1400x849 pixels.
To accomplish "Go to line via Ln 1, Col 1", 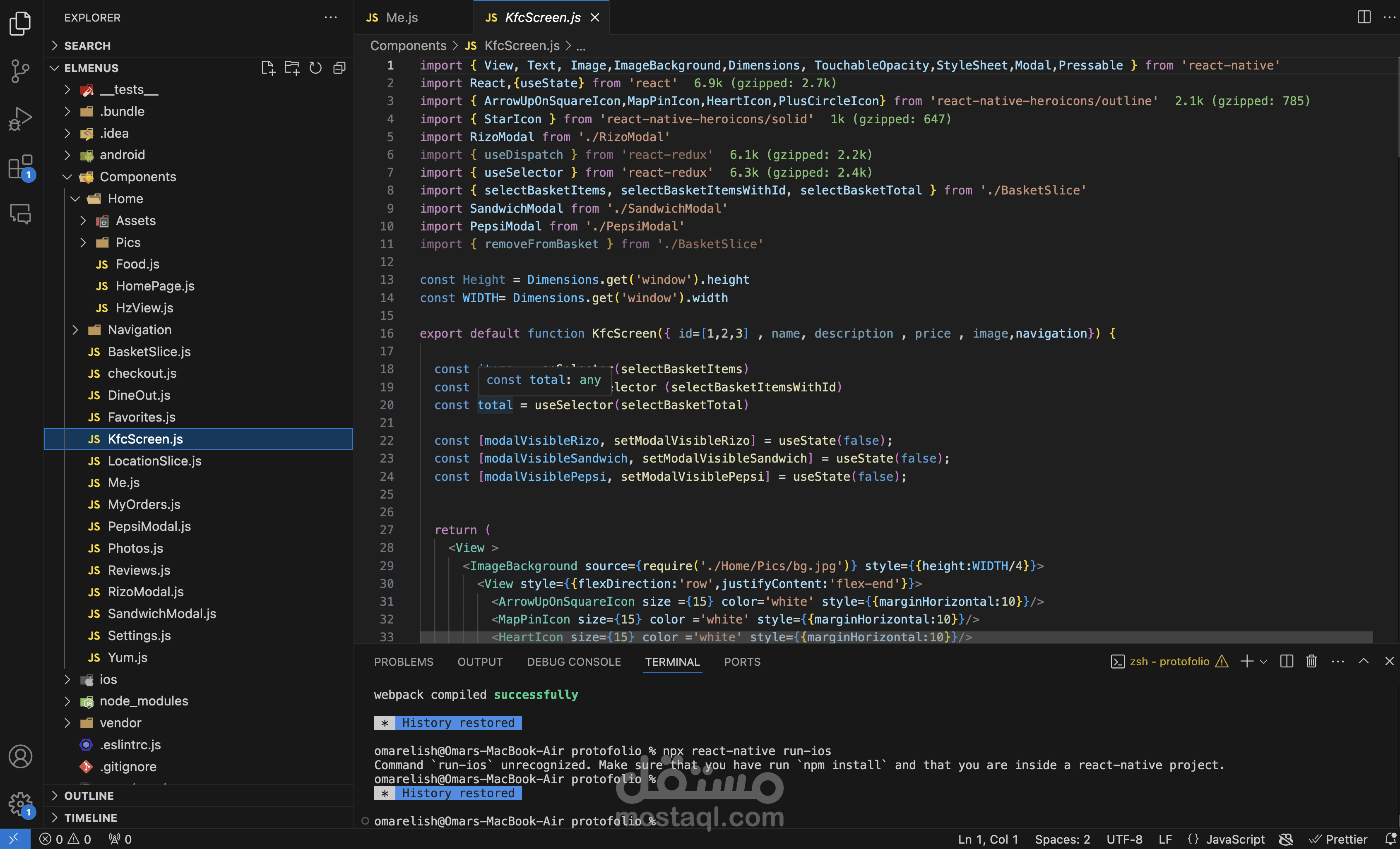I will (988, 839).
